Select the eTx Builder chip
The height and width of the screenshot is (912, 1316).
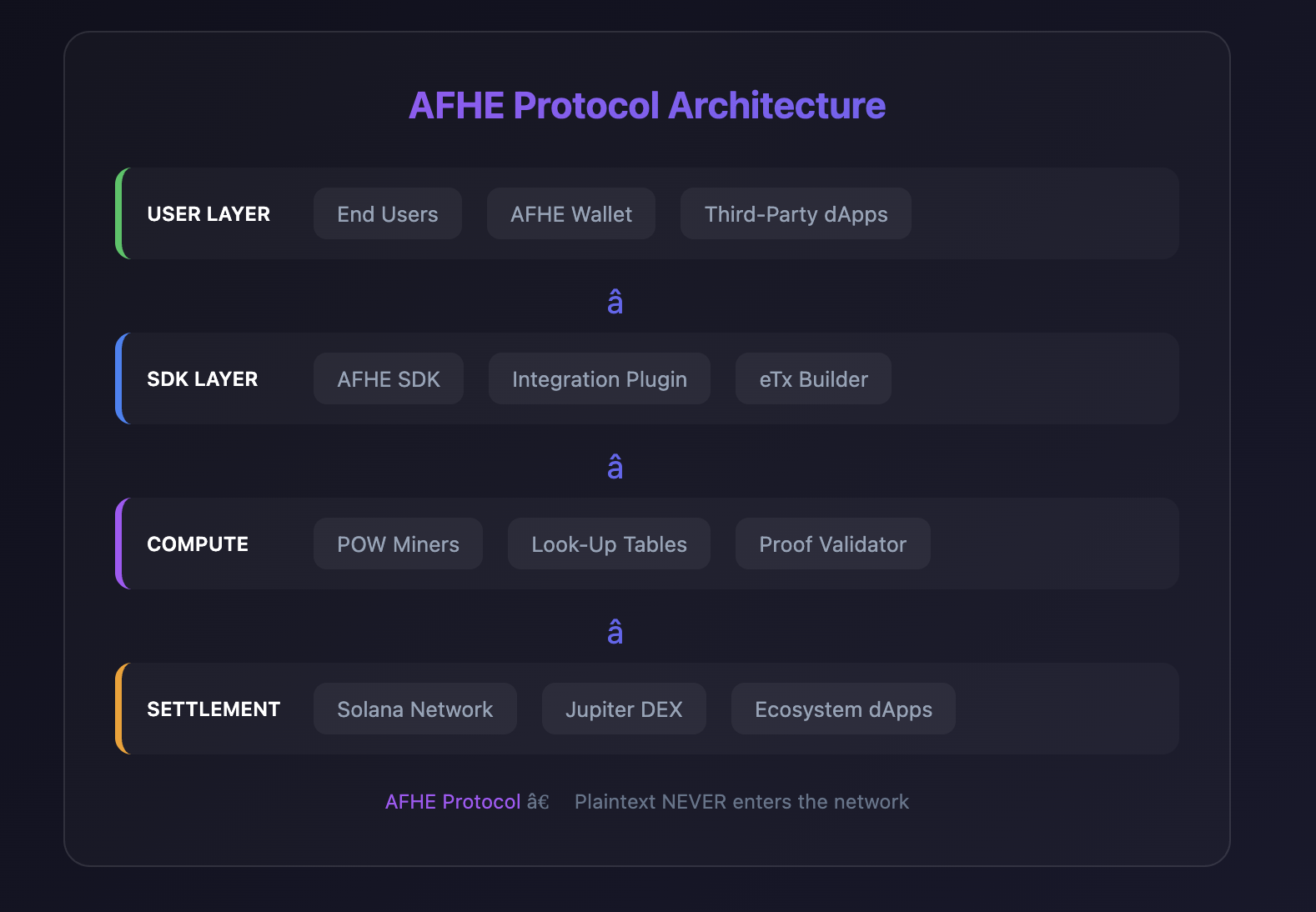813,379
